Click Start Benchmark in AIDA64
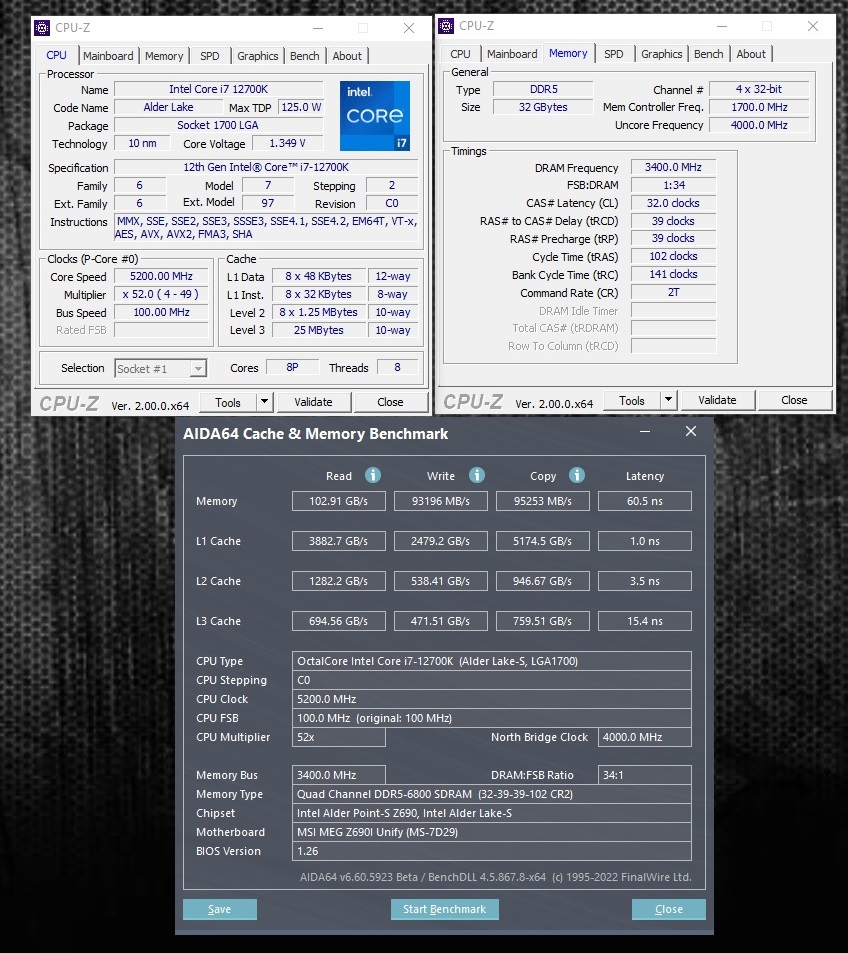This screenshot has height=953, width=848. pos(444,909)
